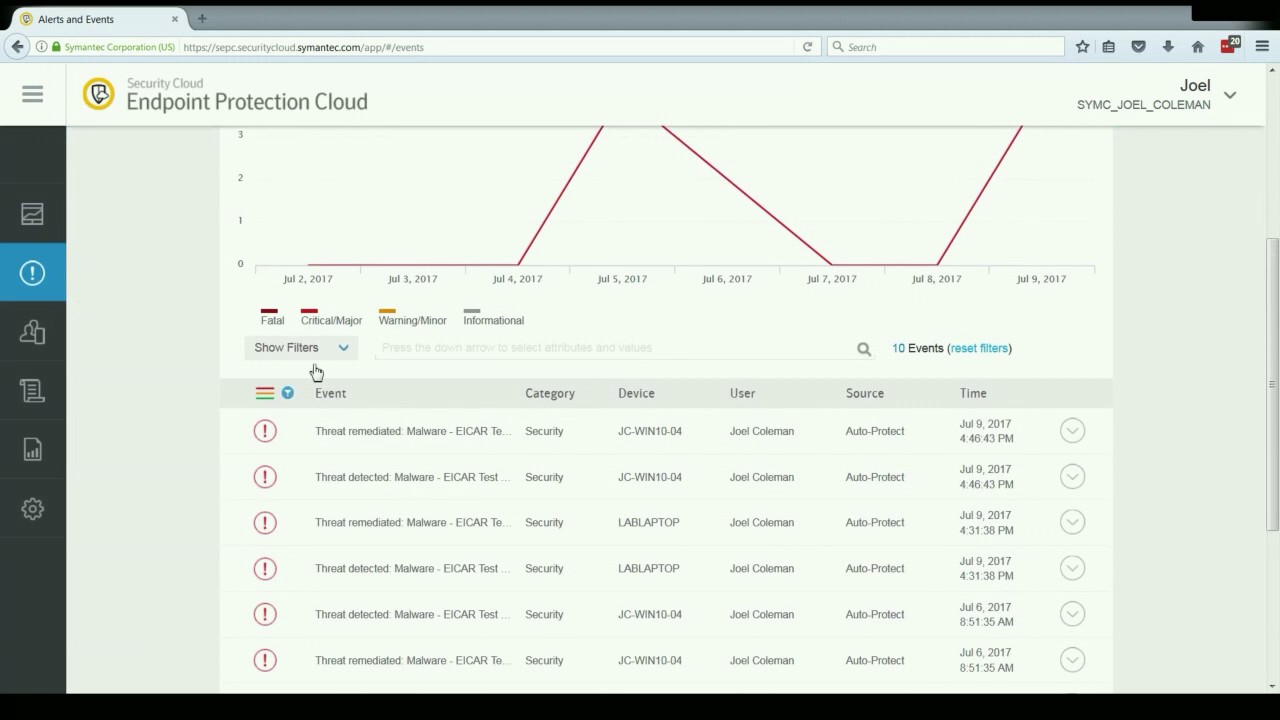Sort by the User column header
The height and width of the screenshot is (720, 1280).
pyautogui.click(x=742, y=393)
